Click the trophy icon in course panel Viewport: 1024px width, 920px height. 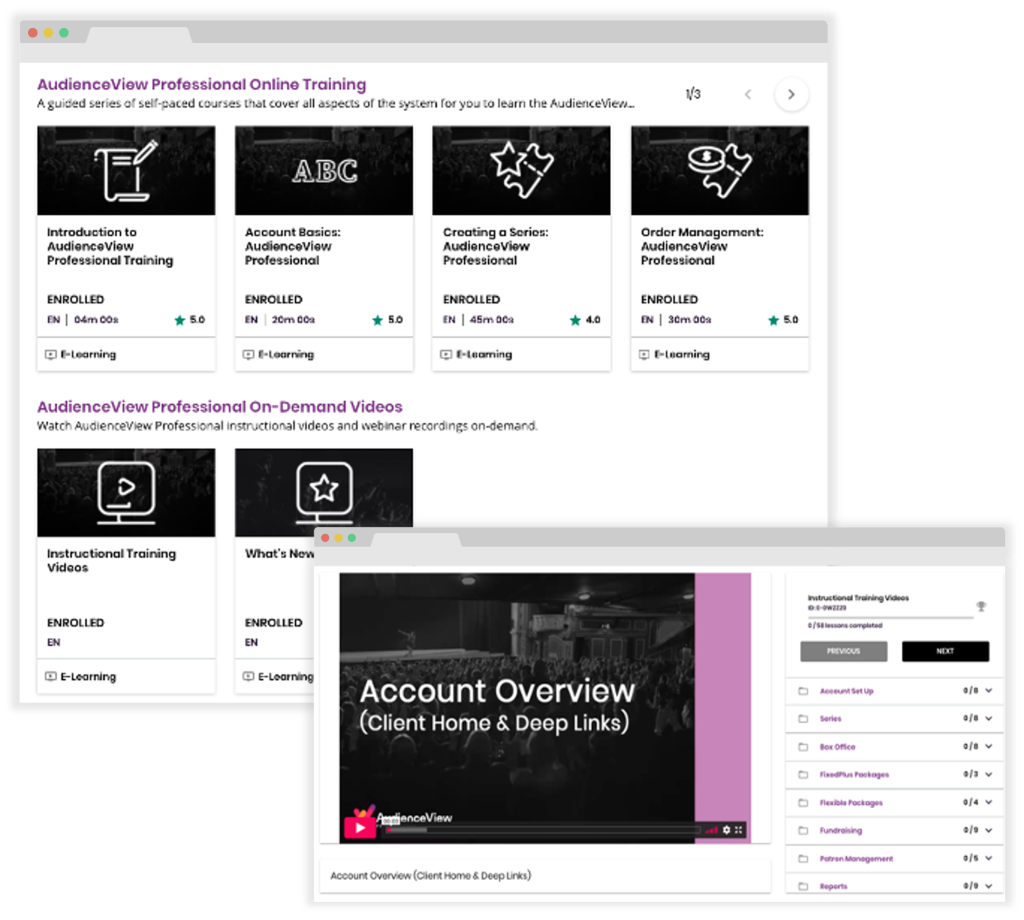[x=981, y=607]
